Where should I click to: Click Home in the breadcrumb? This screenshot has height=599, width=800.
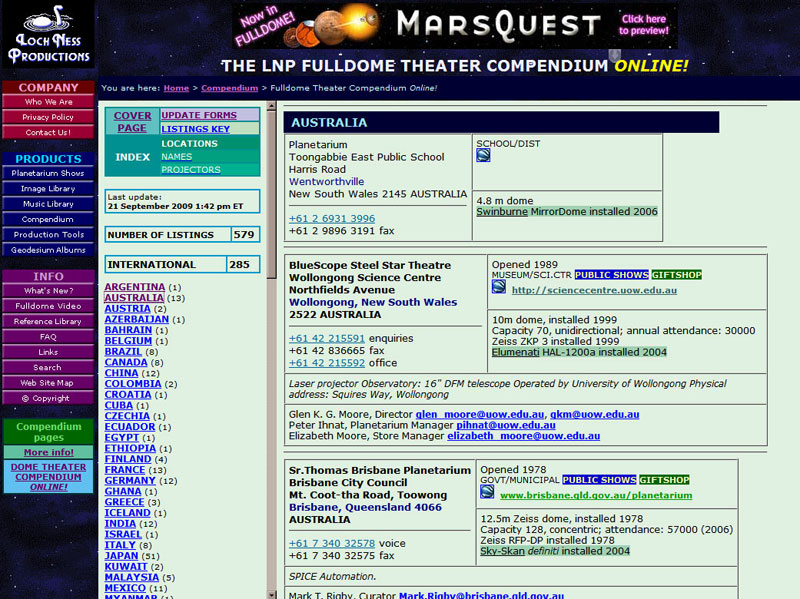coord(176,88)
